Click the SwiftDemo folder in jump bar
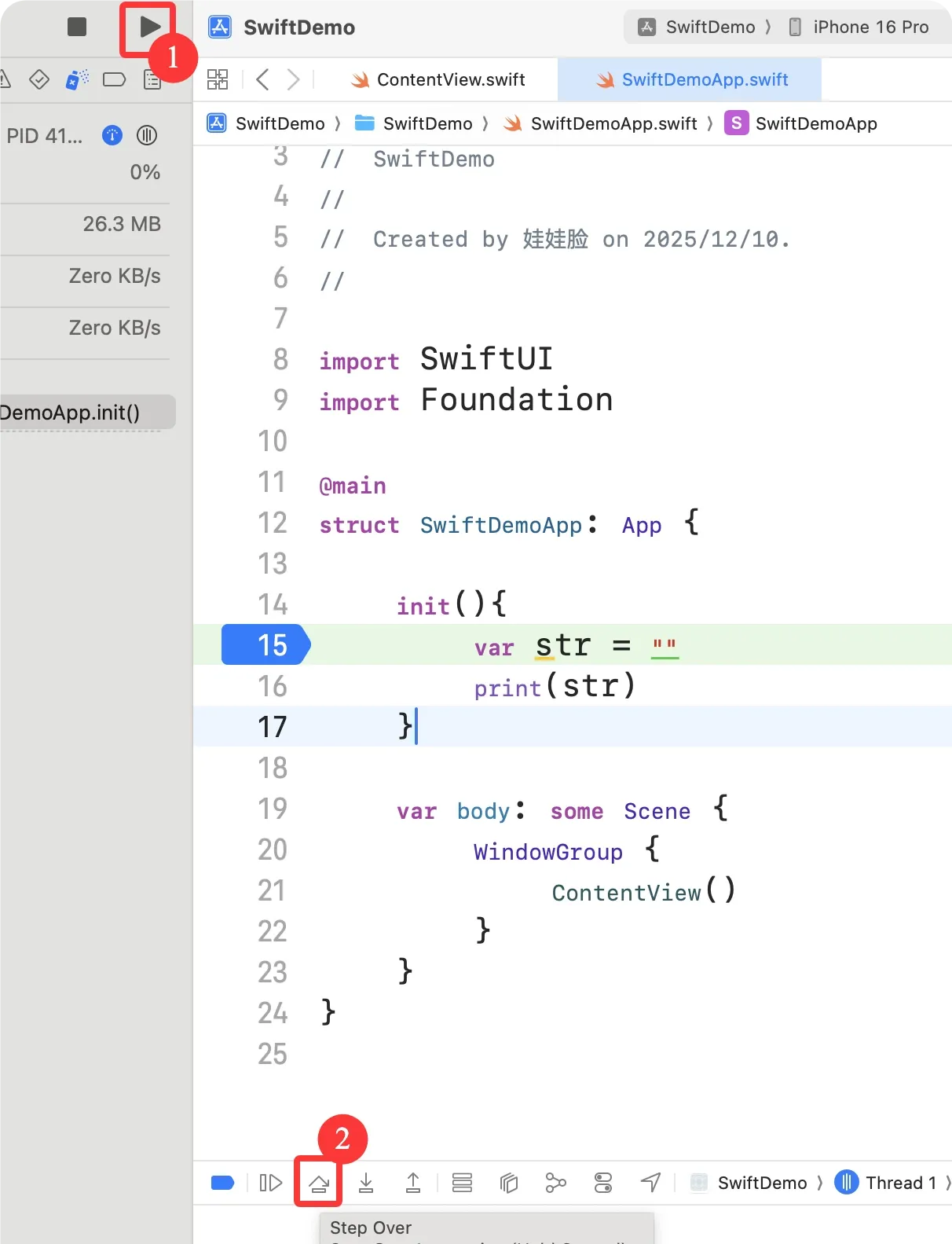This screenshot has height=1244, width=952. (x=413, y=123)
